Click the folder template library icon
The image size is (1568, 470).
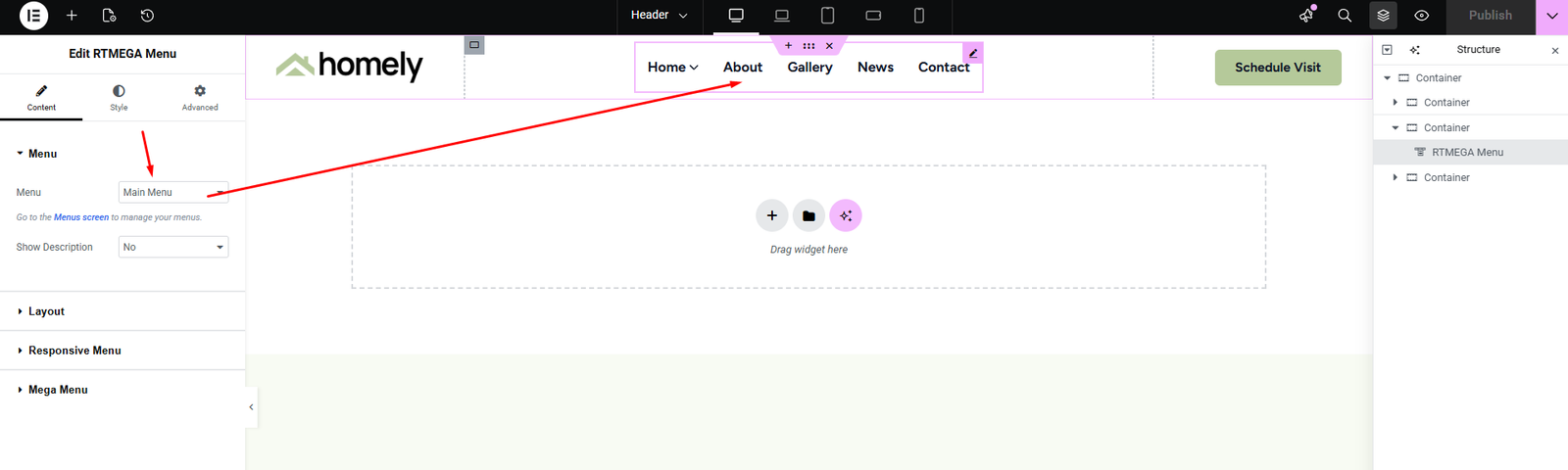pyautogui.click(x=808, y=215)
